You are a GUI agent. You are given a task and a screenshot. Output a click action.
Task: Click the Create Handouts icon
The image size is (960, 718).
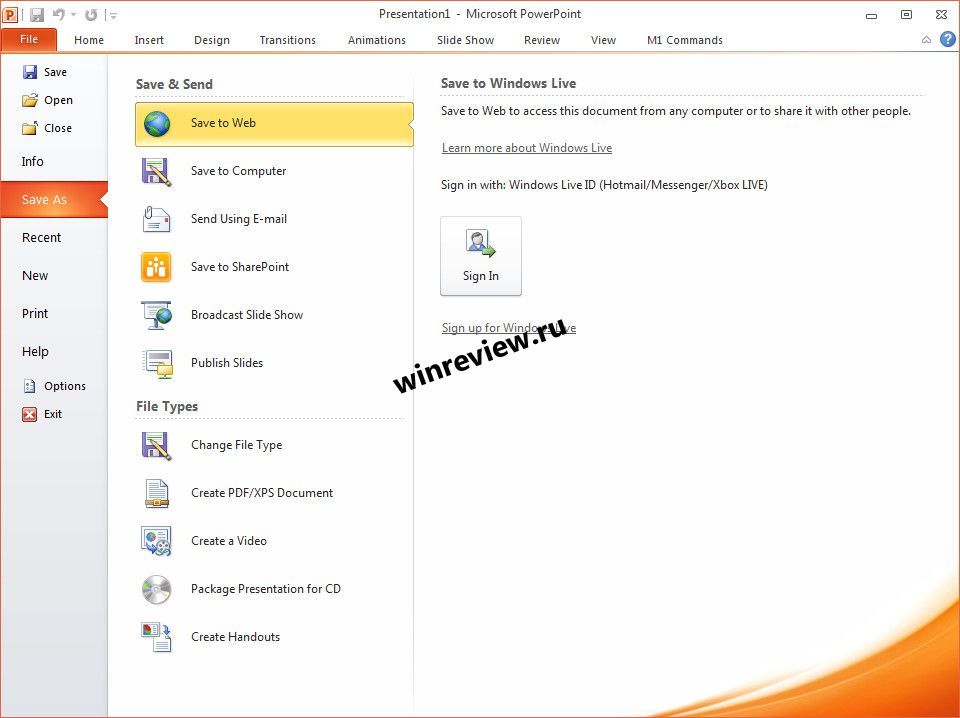(x=156, y=637)
